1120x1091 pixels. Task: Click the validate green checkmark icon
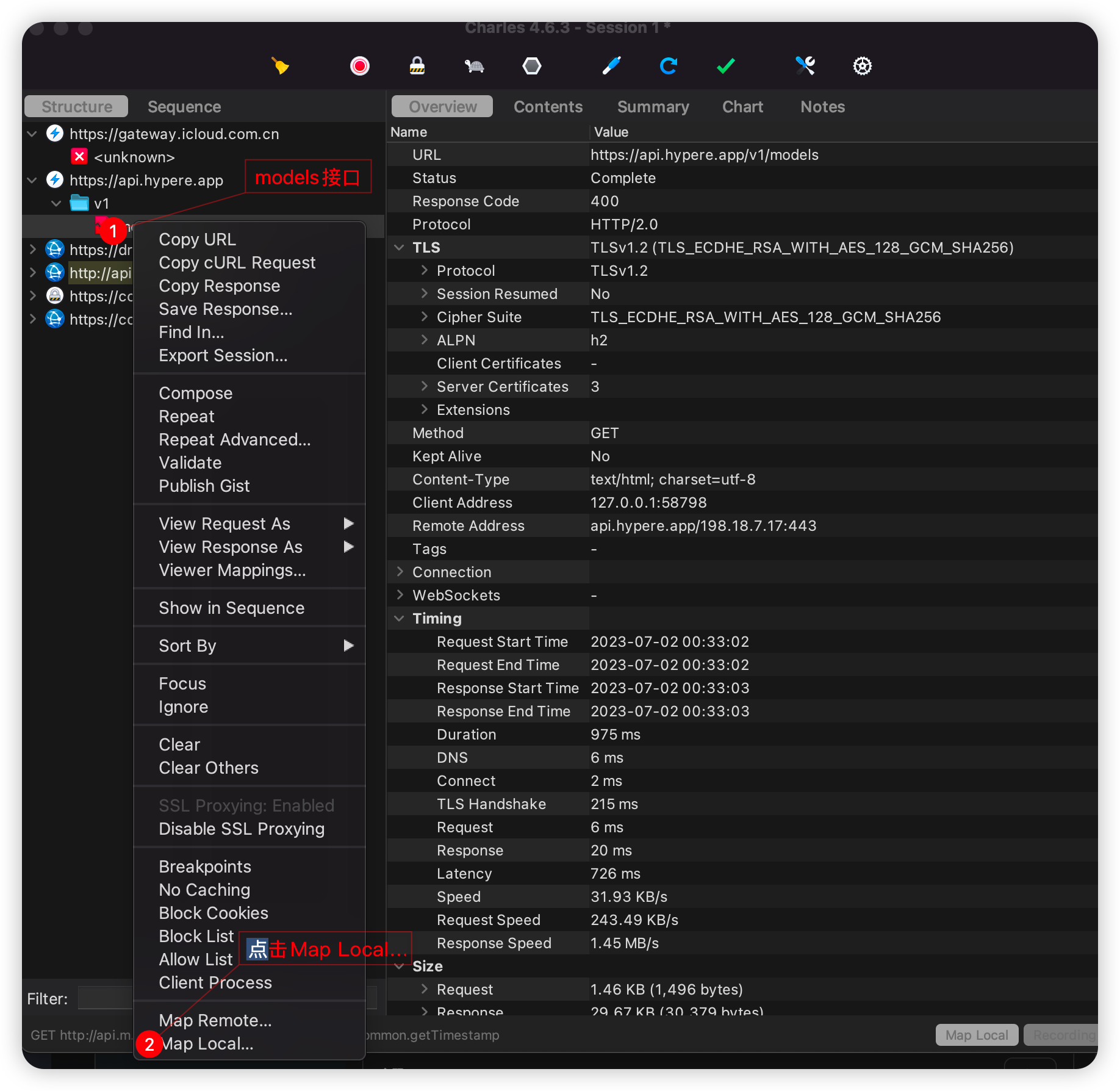pos(725,65)
